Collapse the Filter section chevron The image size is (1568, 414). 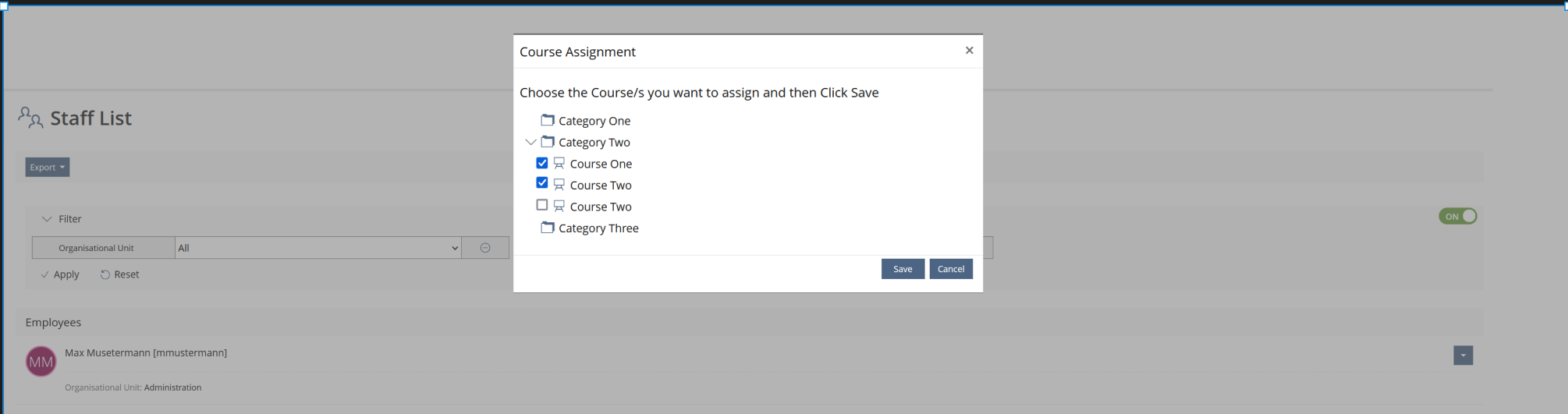47,219
